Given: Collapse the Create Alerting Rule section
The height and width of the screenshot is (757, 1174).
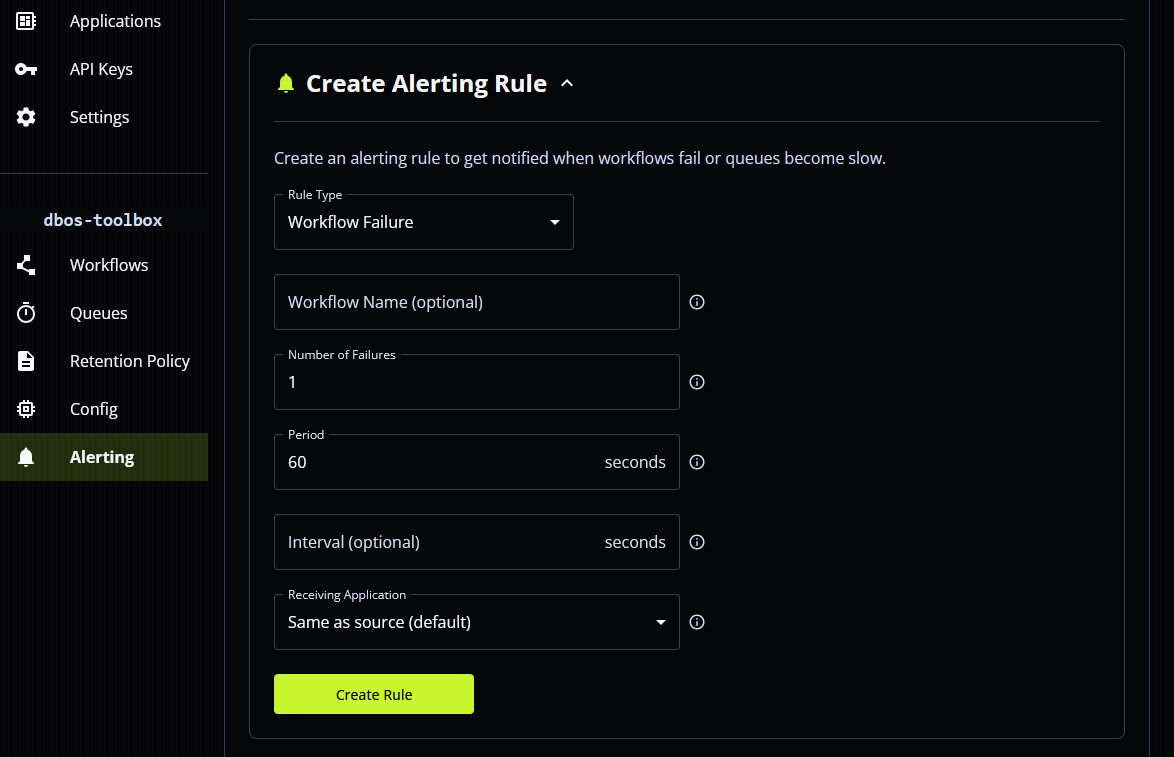Looking at the screenshot, I should (567, 84).
